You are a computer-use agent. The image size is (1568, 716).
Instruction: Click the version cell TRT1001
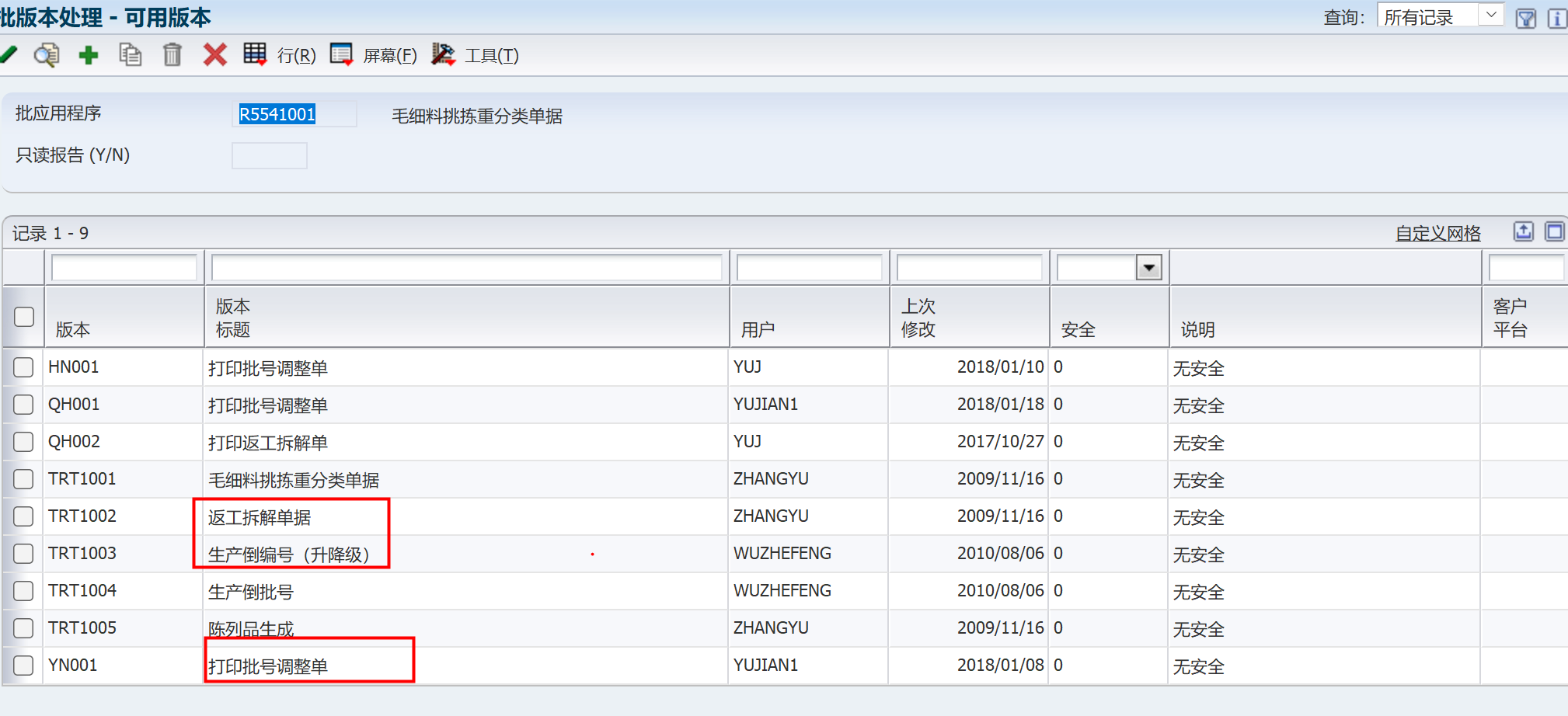point(82,478)
